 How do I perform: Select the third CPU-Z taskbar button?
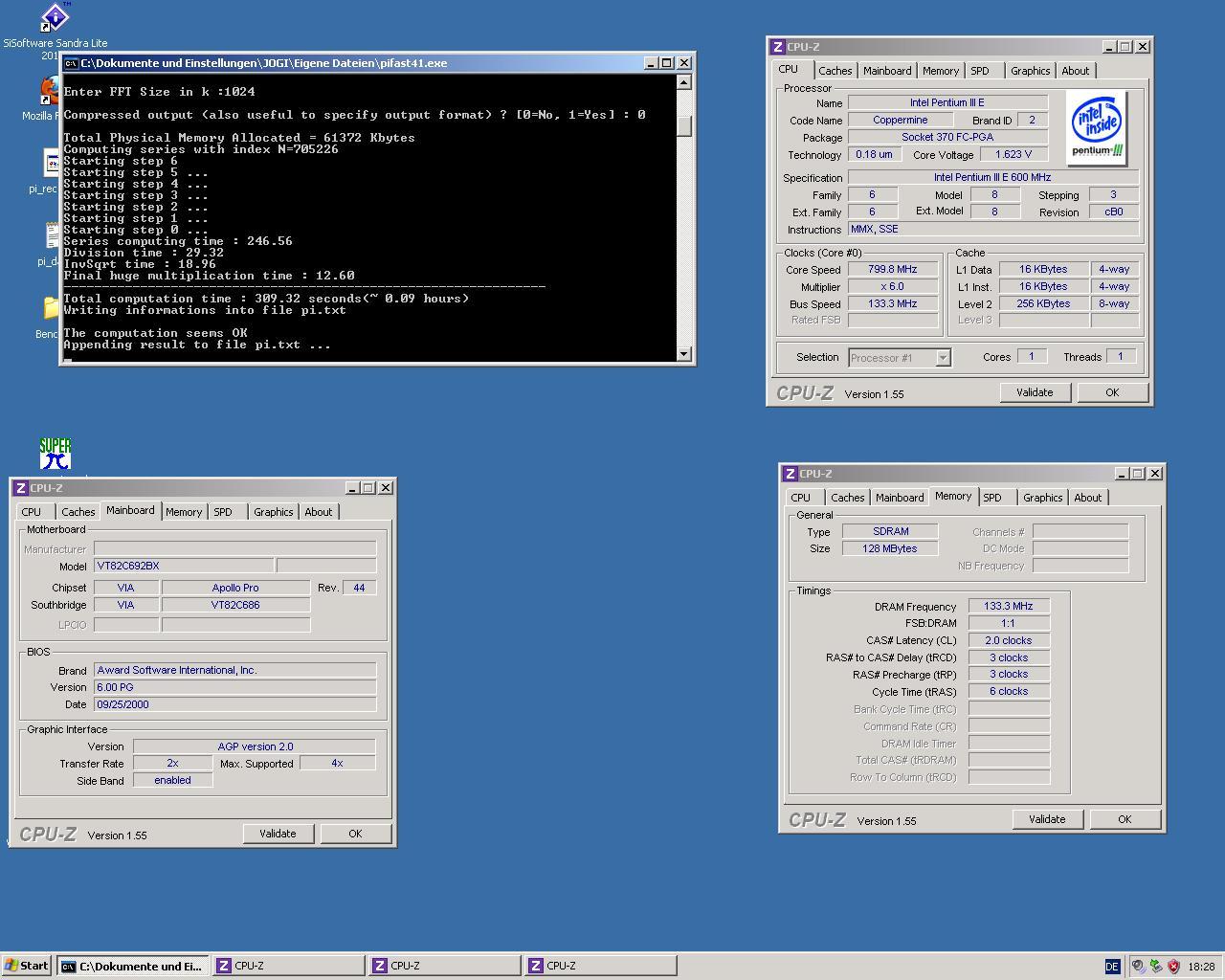601,966
